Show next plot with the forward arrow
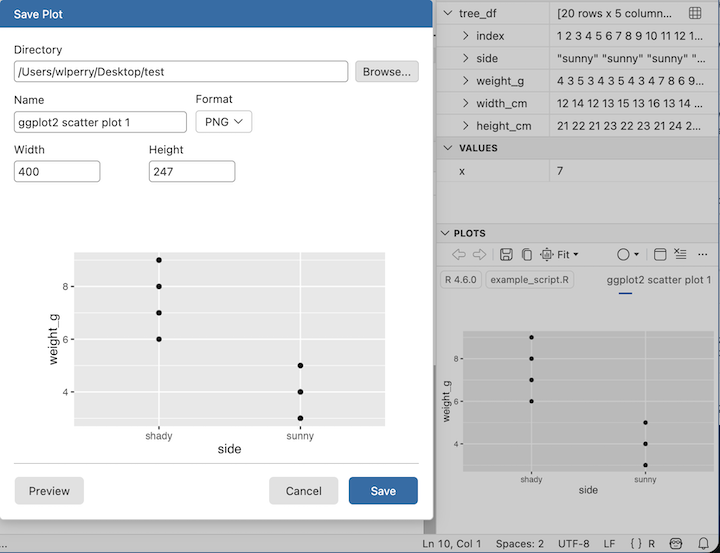 [x=479, y=254]
